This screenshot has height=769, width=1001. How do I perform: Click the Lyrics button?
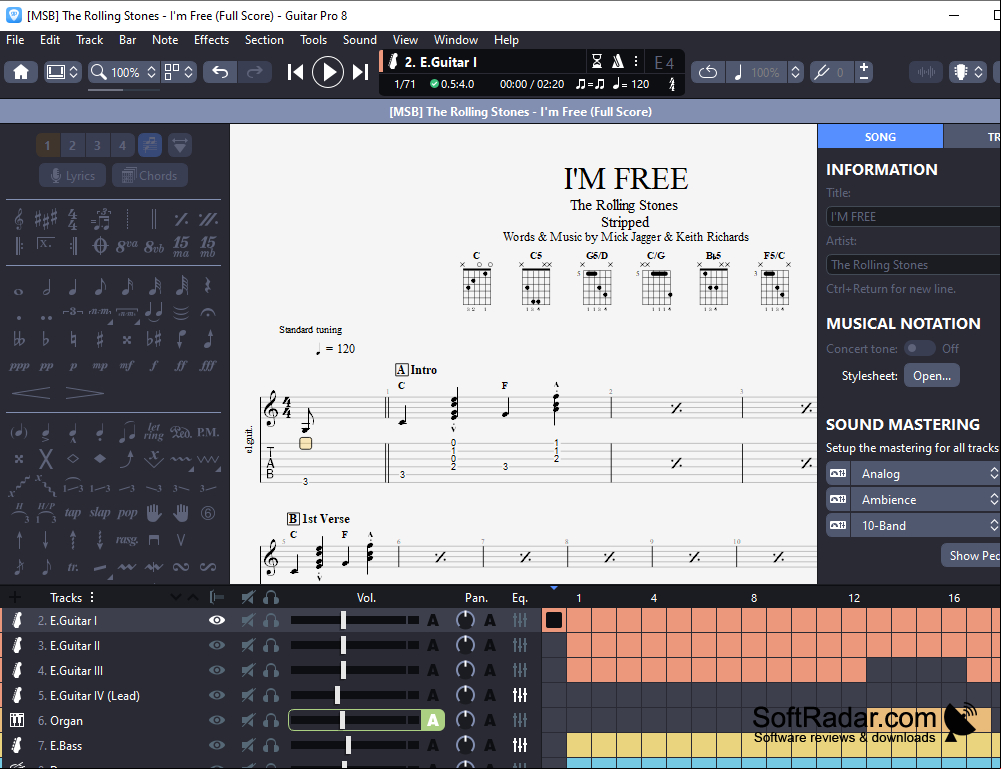click(x=73, y=175)
